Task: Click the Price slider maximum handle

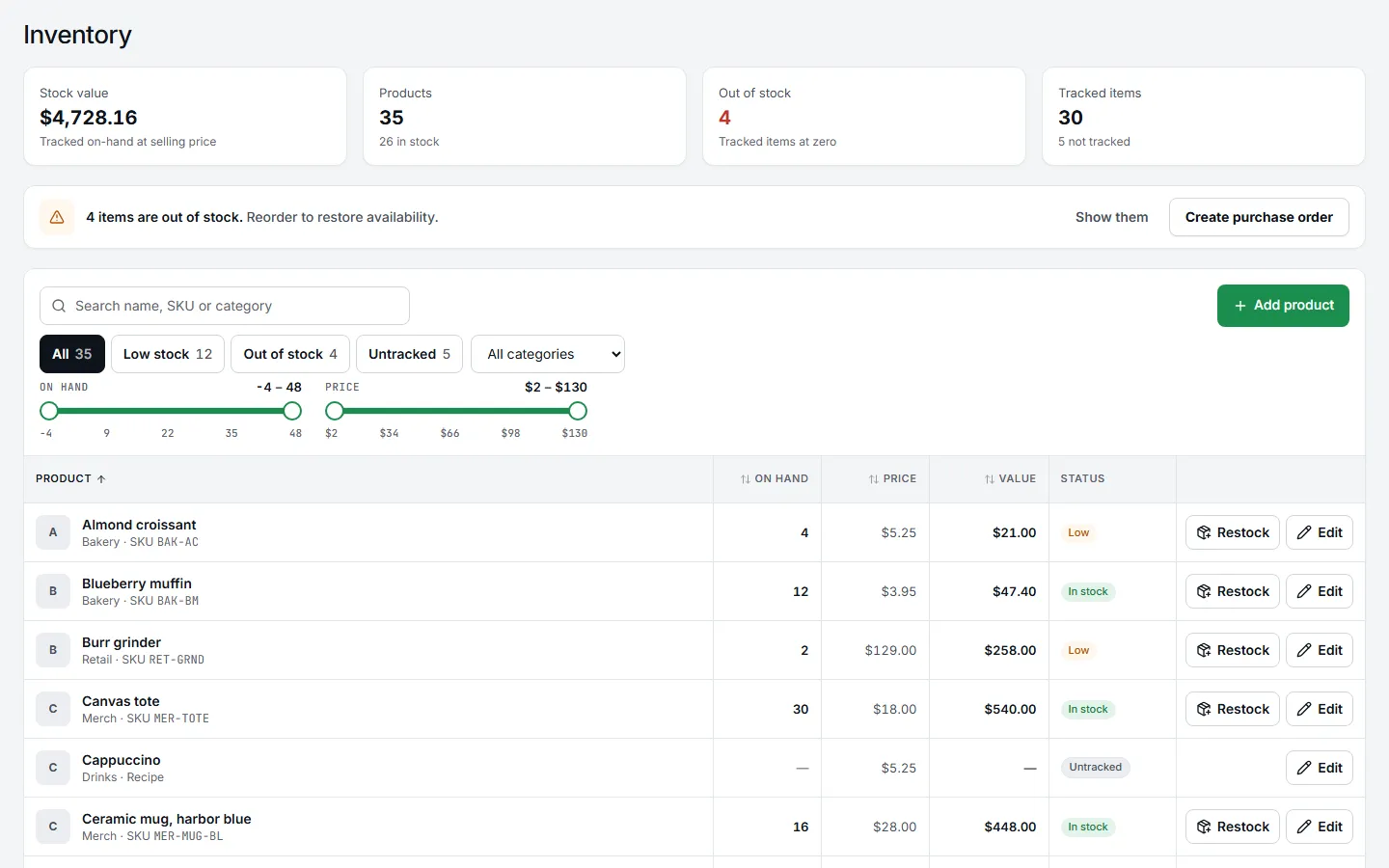Action: click(578, 411)
